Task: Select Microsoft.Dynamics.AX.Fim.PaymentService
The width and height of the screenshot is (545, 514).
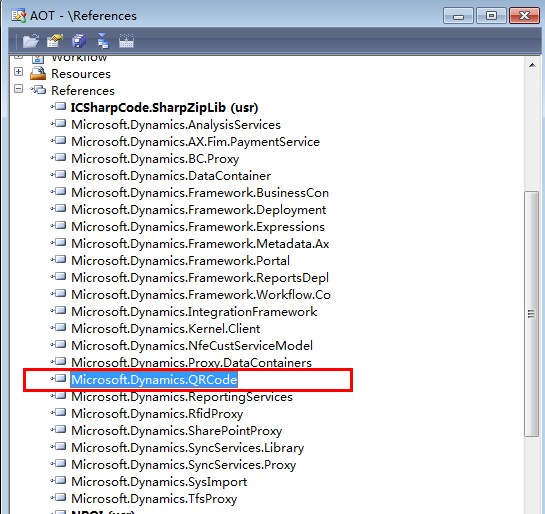Action: pyautogui.click(x=195, y=142)
